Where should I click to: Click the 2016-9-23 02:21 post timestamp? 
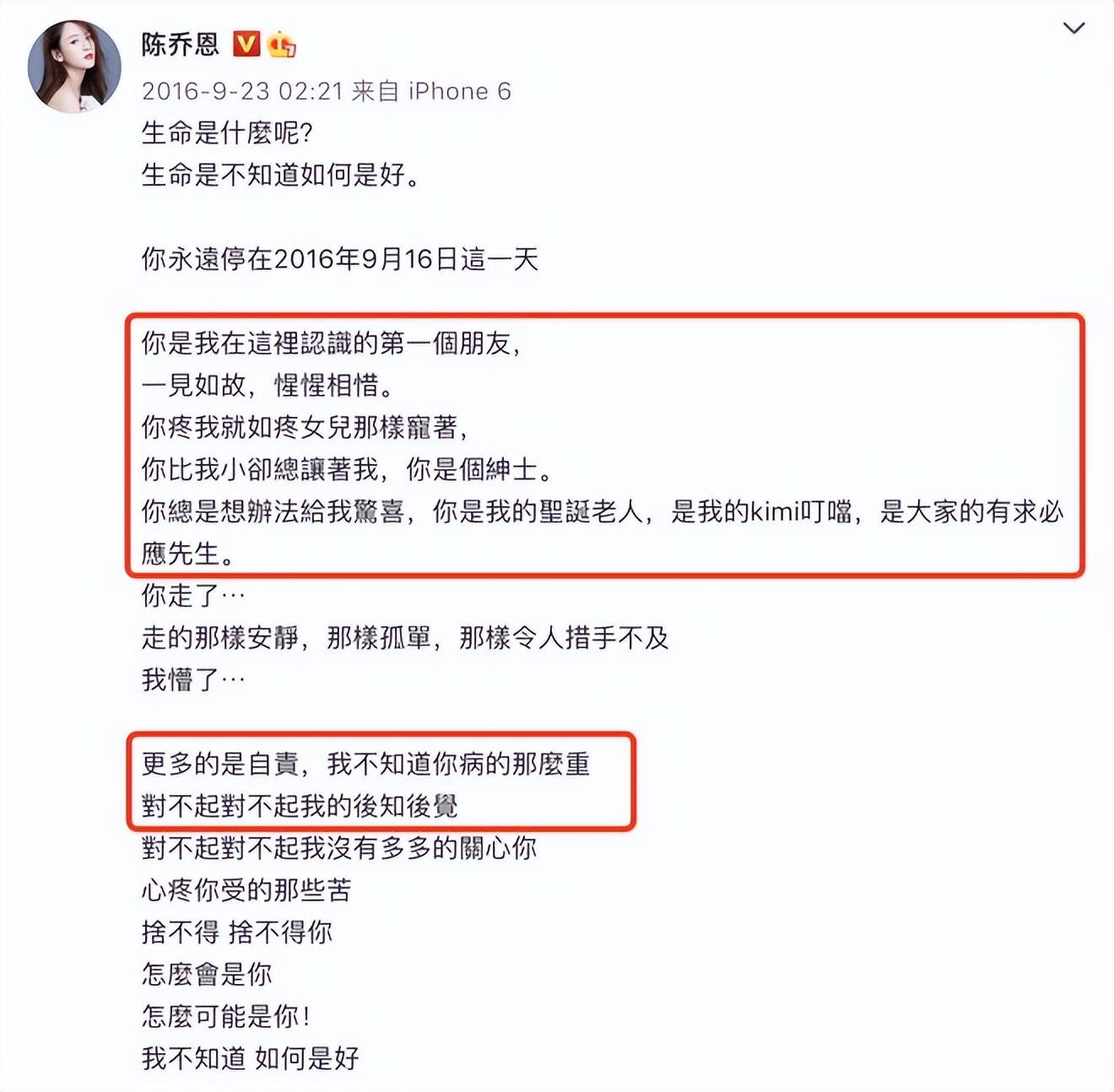coord(242,91)
